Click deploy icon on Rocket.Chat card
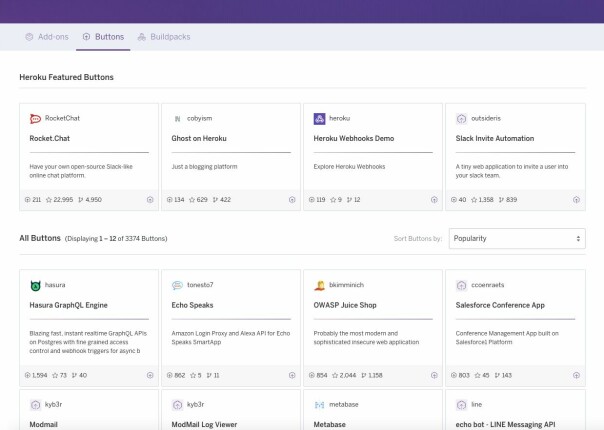Screen dimensions: 604x430 pyautogui.click(x=150, y=200)
